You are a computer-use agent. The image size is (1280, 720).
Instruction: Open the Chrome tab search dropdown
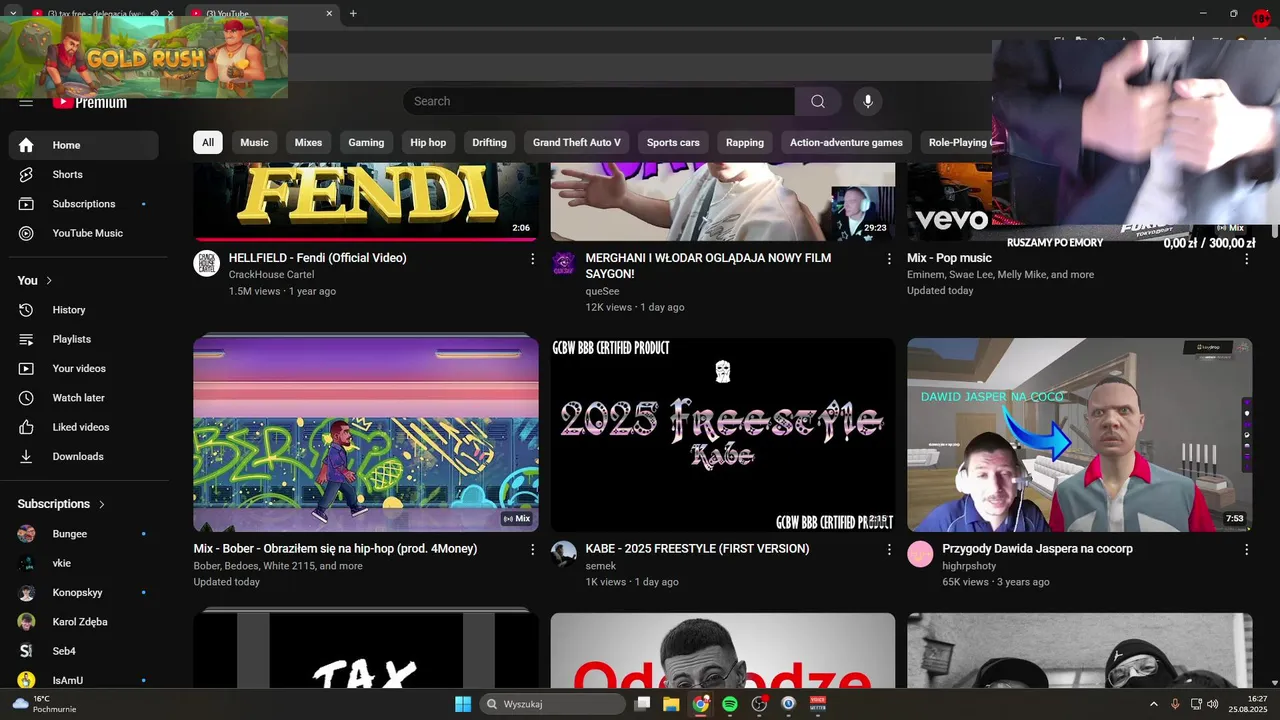(13, 14)
